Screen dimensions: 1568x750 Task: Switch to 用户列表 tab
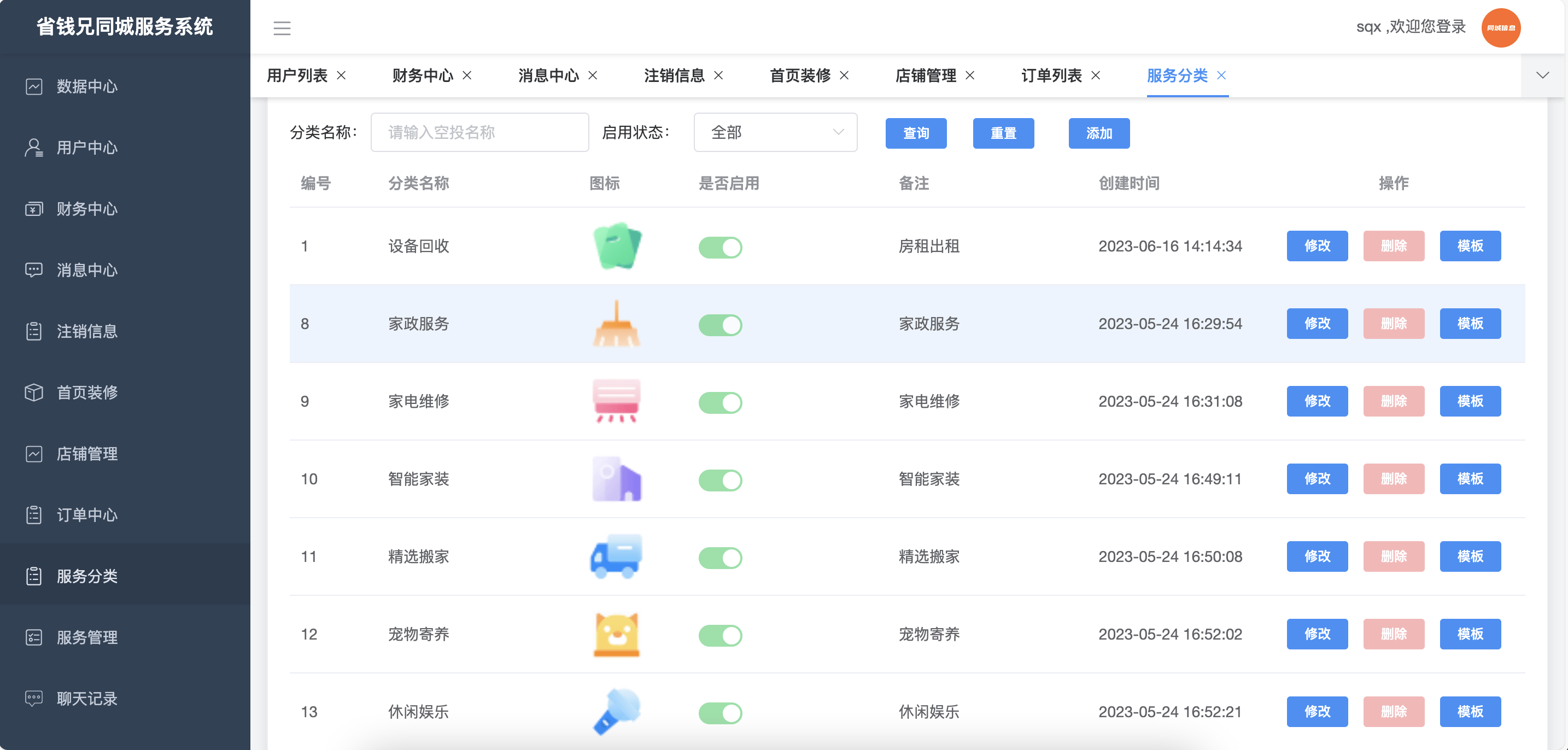297,75
